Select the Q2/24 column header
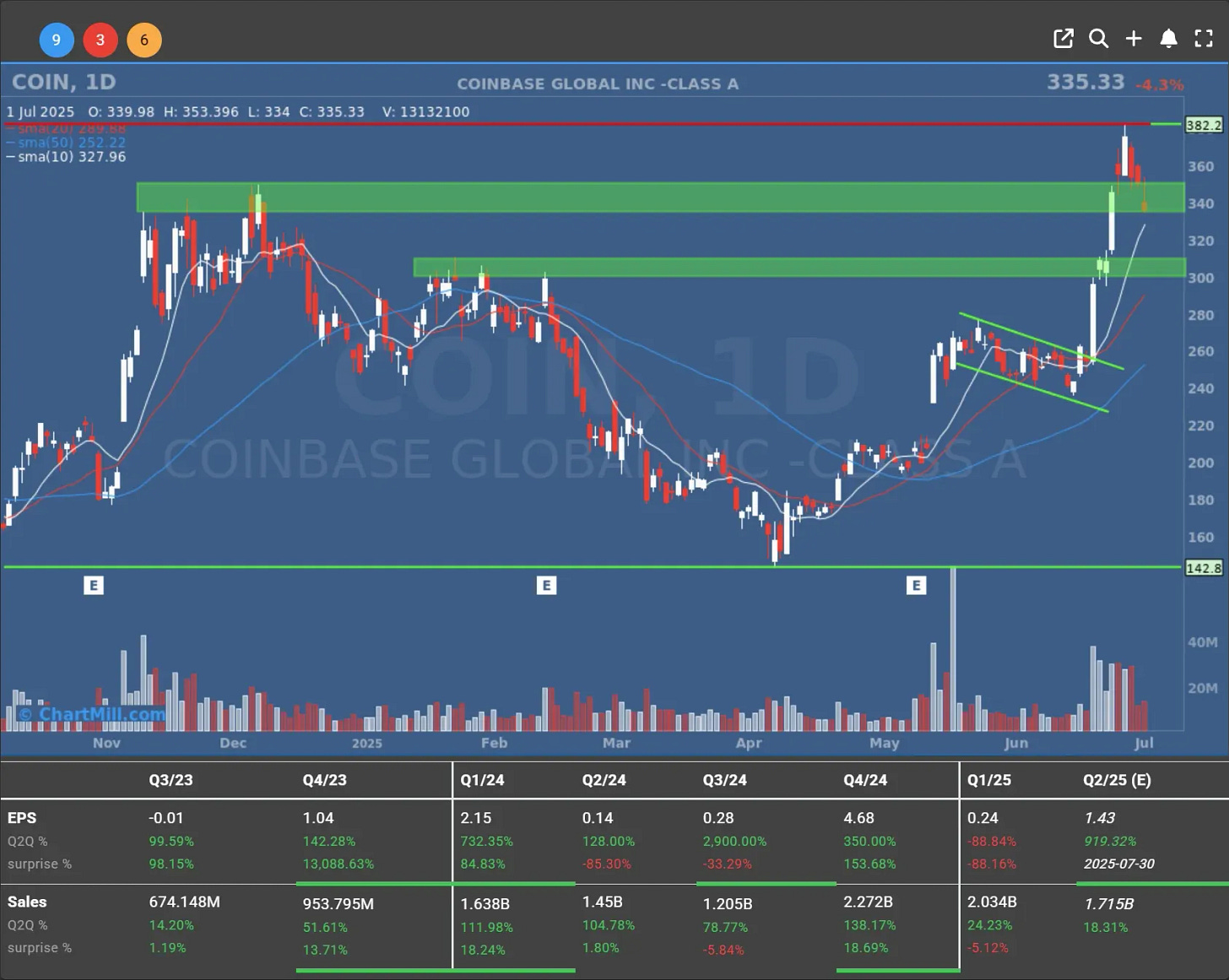The width and height of the screenshot is (1229, 980). point(604,780)
